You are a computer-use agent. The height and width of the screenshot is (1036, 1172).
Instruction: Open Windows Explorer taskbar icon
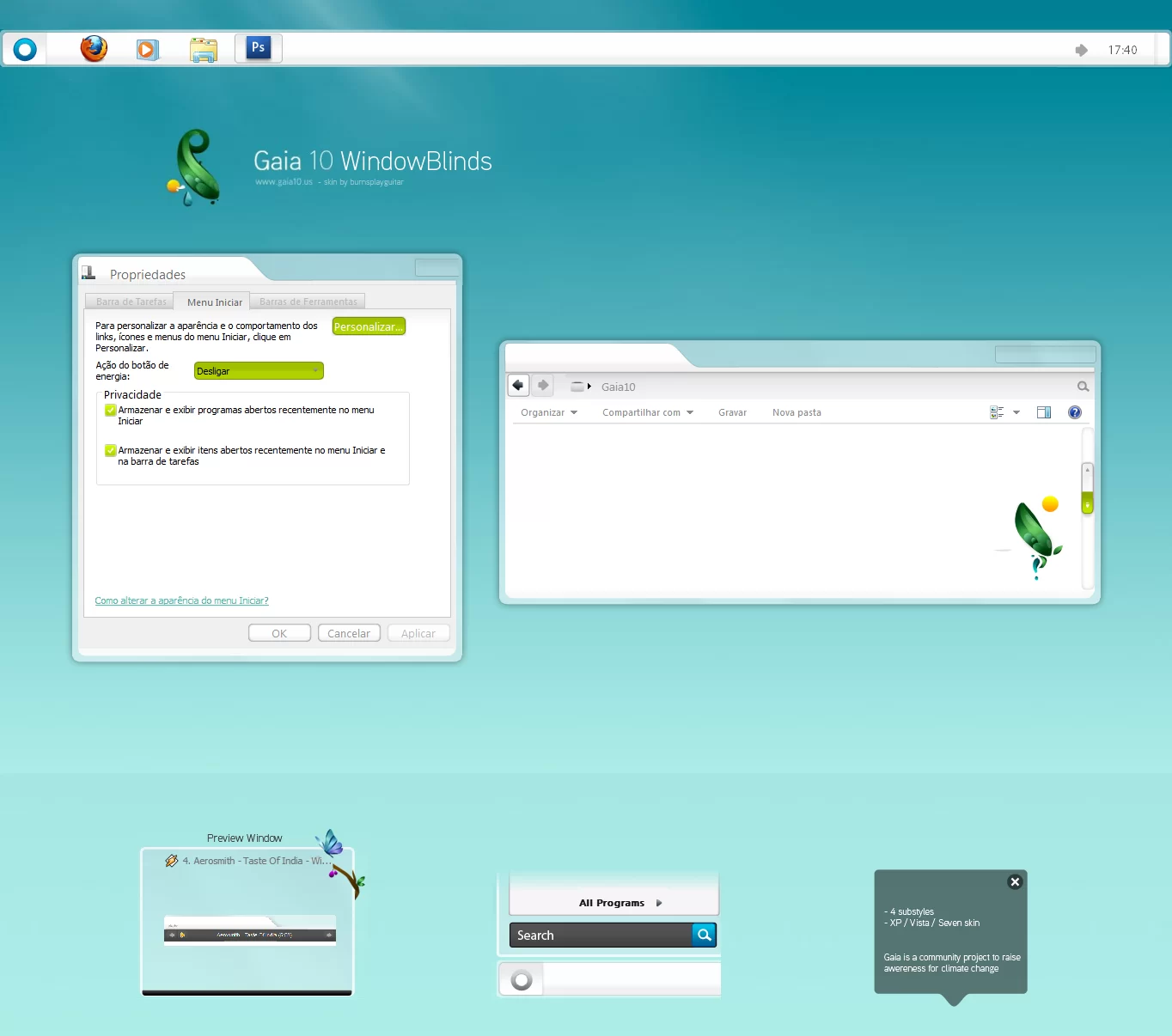click(204, 50)
